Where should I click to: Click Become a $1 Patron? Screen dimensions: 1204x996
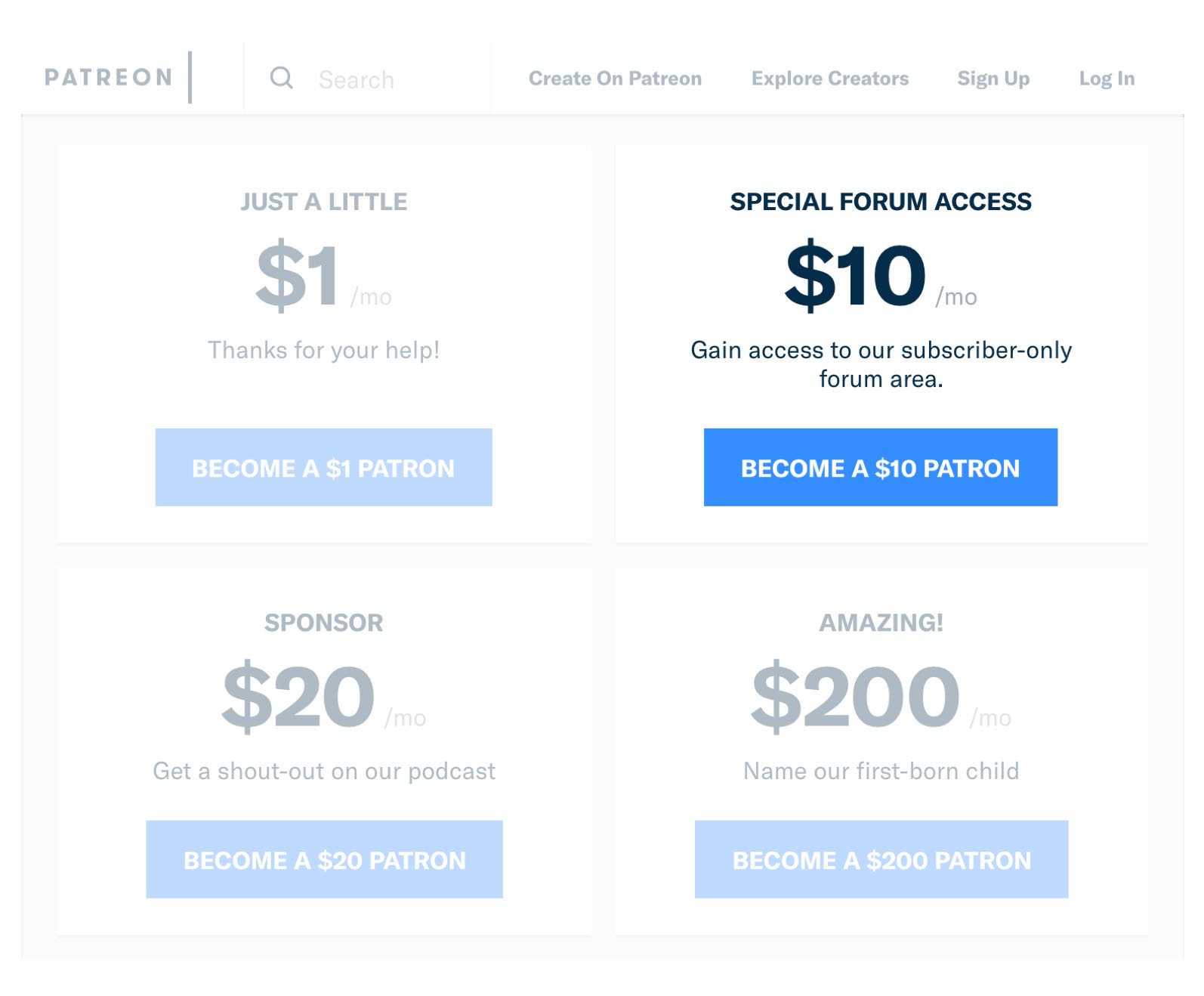coord(323,467)
